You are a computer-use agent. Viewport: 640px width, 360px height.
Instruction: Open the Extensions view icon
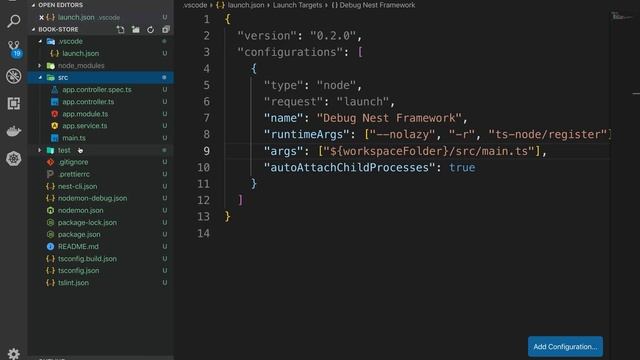13,103
